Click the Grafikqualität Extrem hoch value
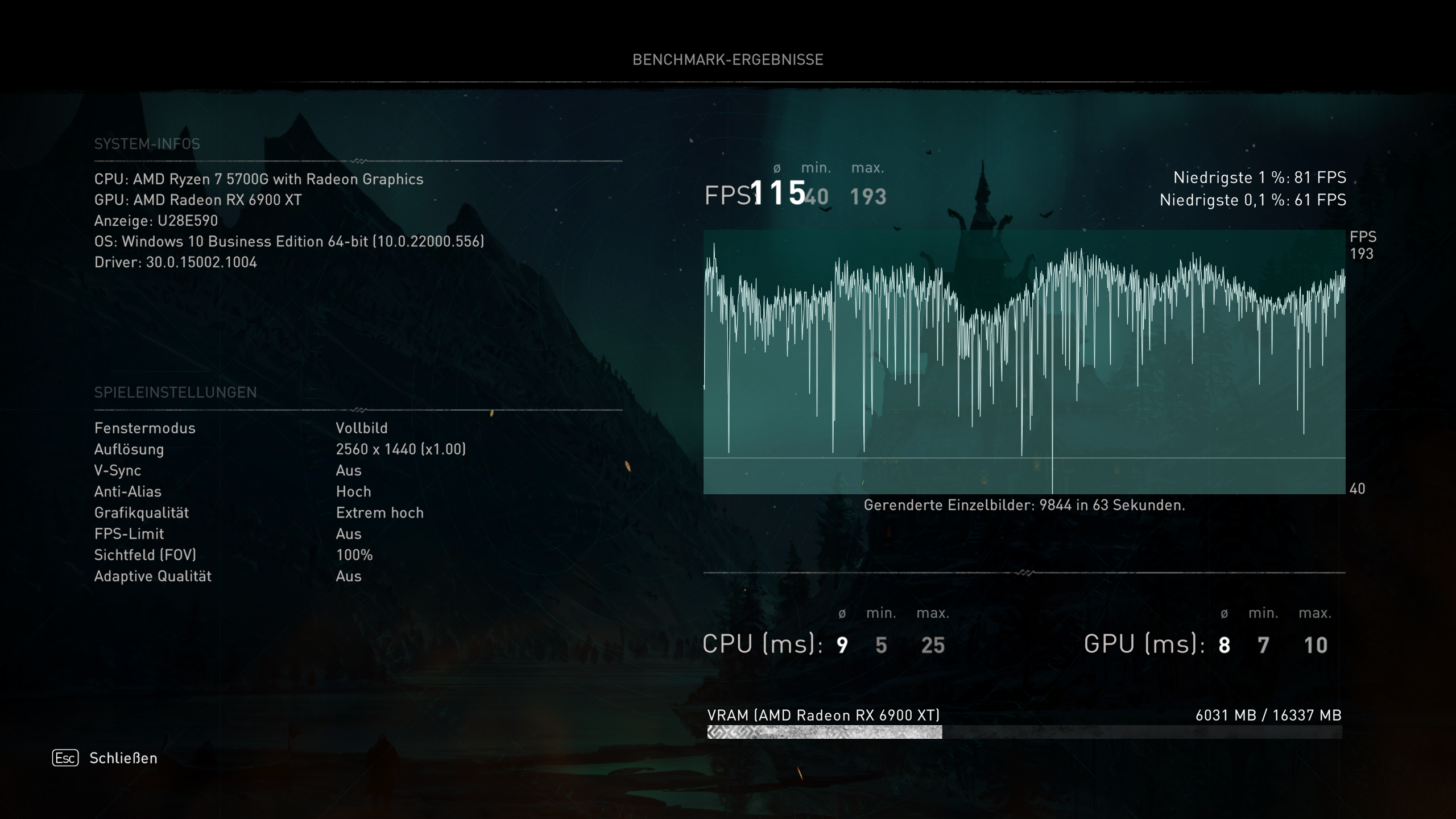Screen dimensions: 1456x819 pos(379,513)
